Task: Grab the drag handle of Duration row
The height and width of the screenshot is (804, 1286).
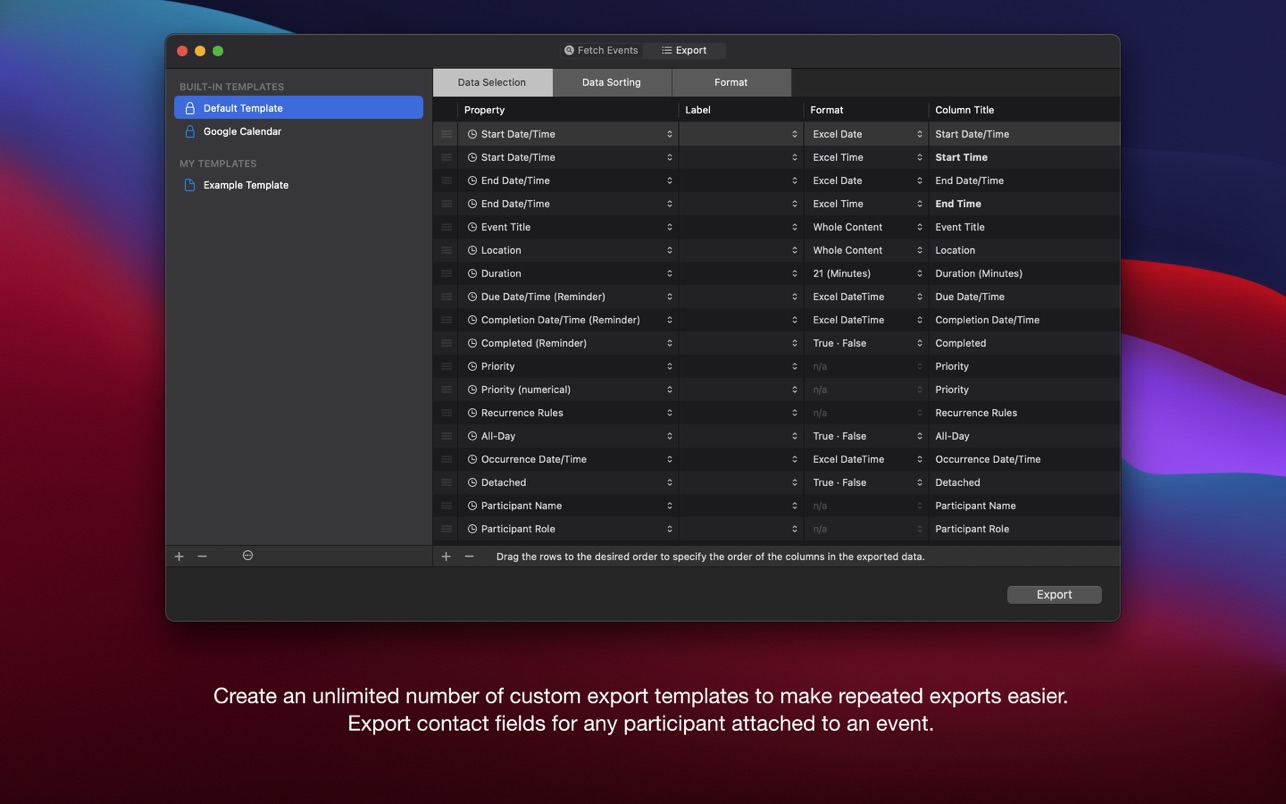Action: 446,273
